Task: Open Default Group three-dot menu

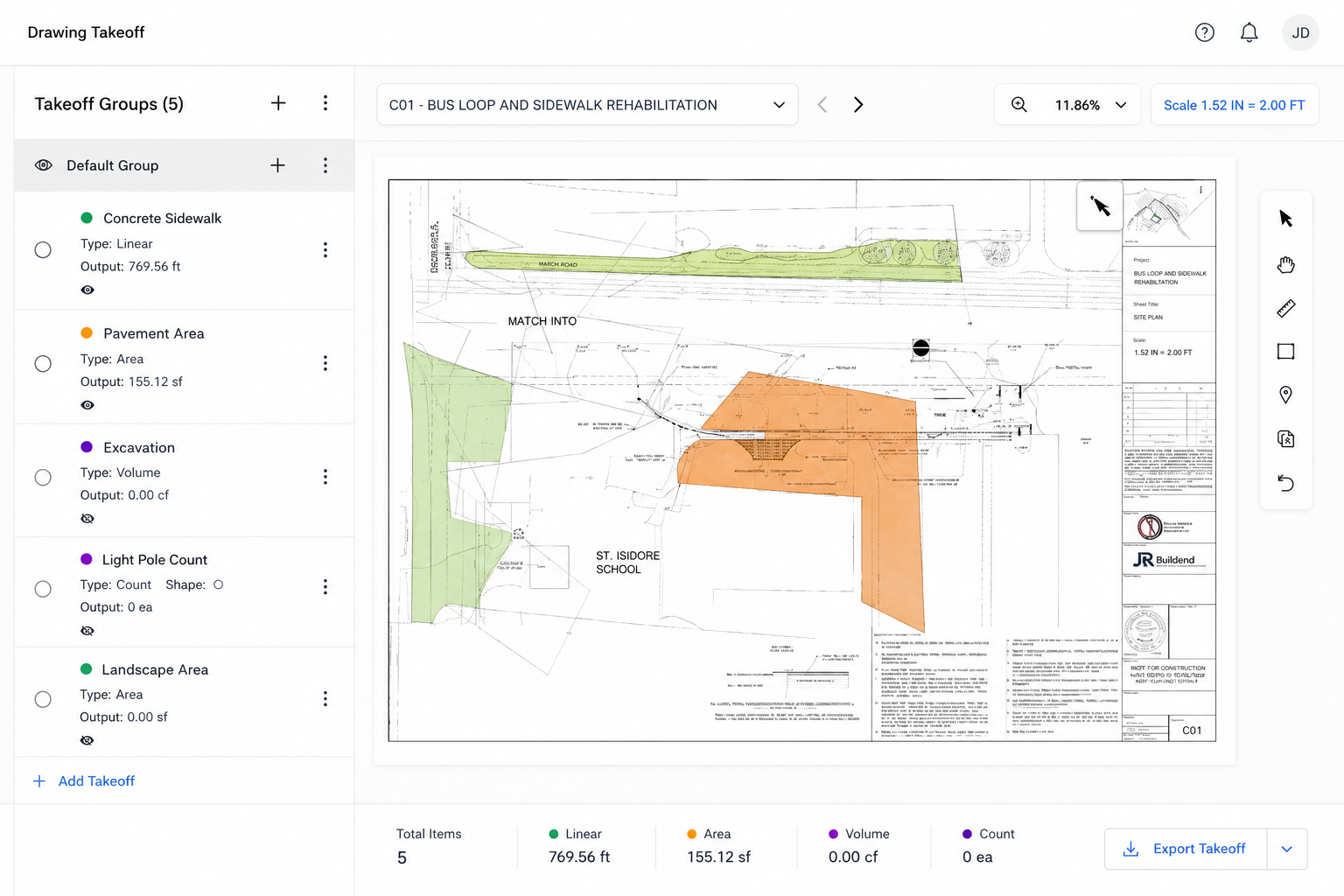Action: point(325,165)
